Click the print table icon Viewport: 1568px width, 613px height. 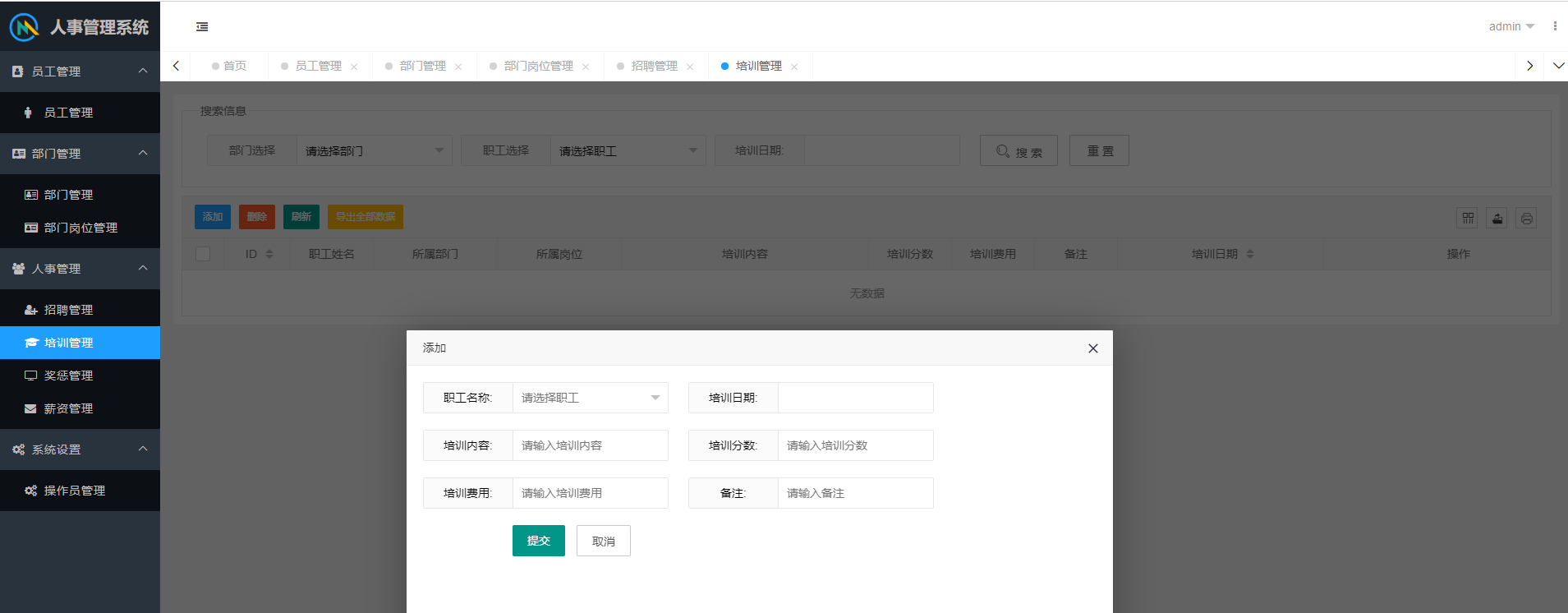[x=1526, y=219]
